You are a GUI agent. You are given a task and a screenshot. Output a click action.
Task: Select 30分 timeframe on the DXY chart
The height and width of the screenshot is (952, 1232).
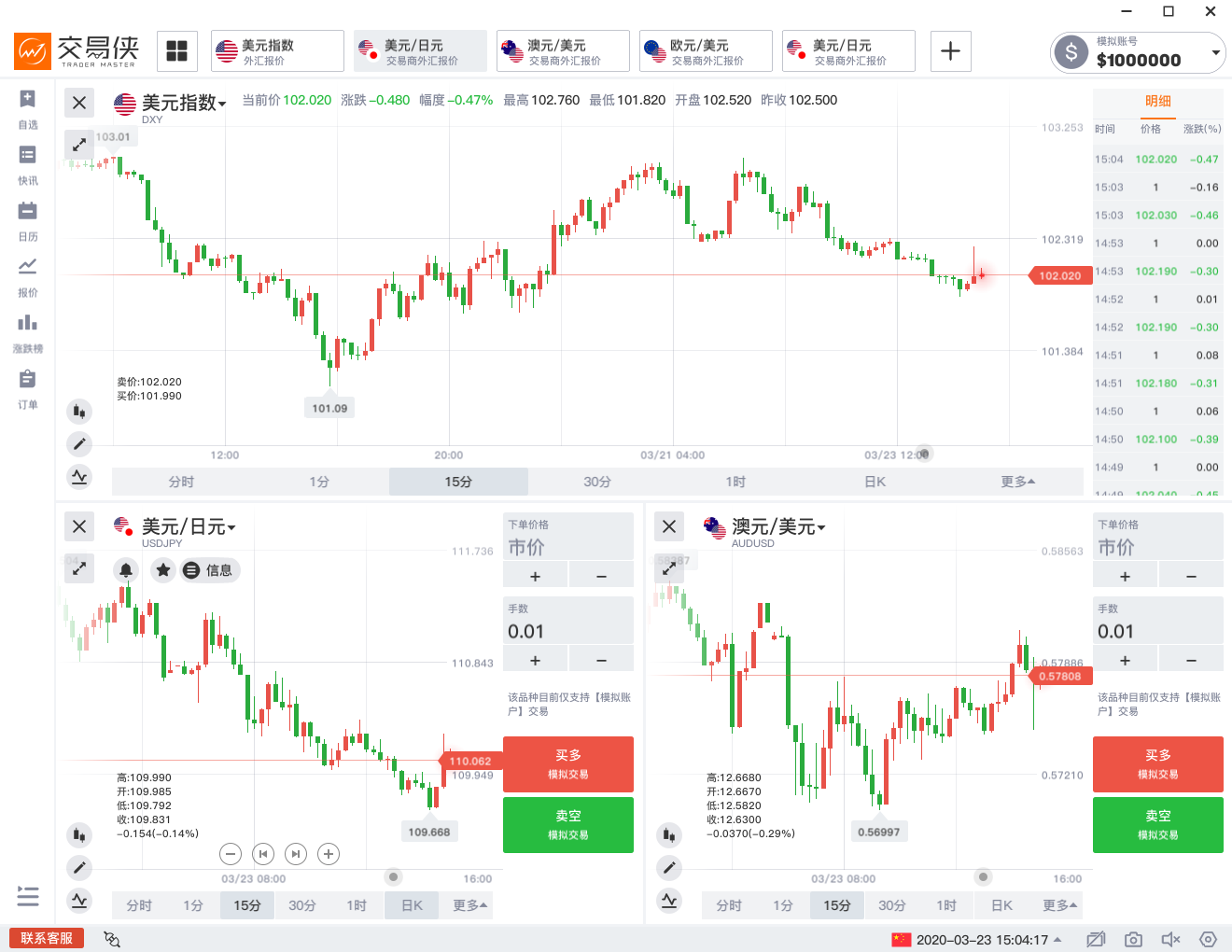coord(597,482)
